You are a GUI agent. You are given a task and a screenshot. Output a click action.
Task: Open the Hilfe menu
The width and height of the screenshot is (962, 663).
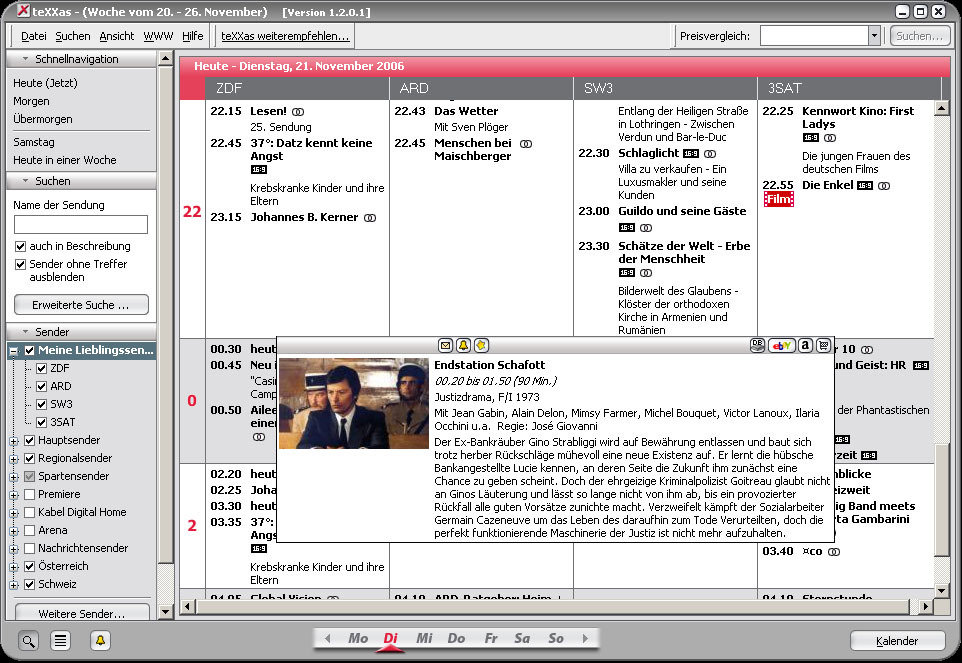point(193,36)
